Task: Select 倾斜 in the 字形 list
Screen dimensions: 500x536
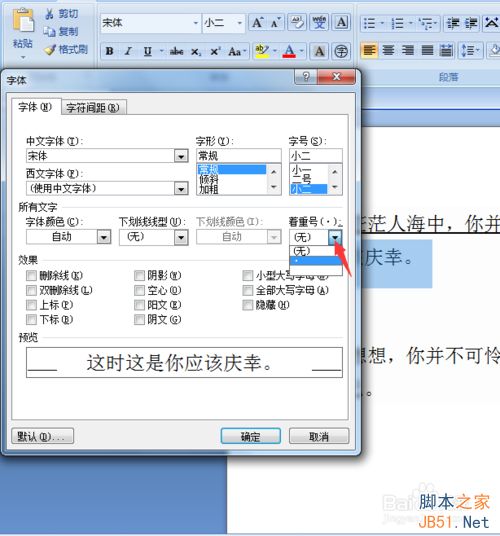Action: (x=232, y=179)
